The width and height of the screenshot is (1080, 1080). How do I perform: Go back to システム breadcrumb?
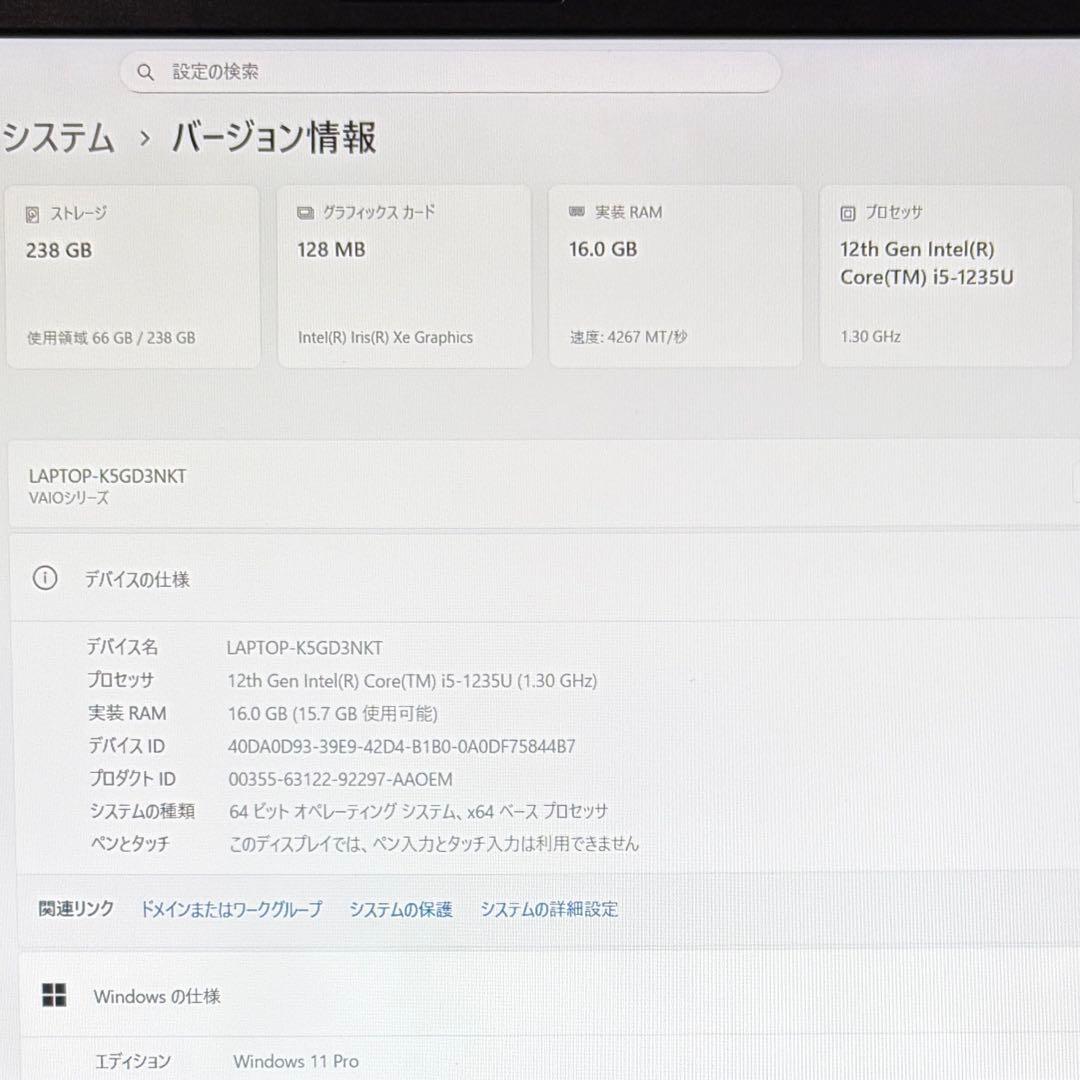(x=58, y=137)
